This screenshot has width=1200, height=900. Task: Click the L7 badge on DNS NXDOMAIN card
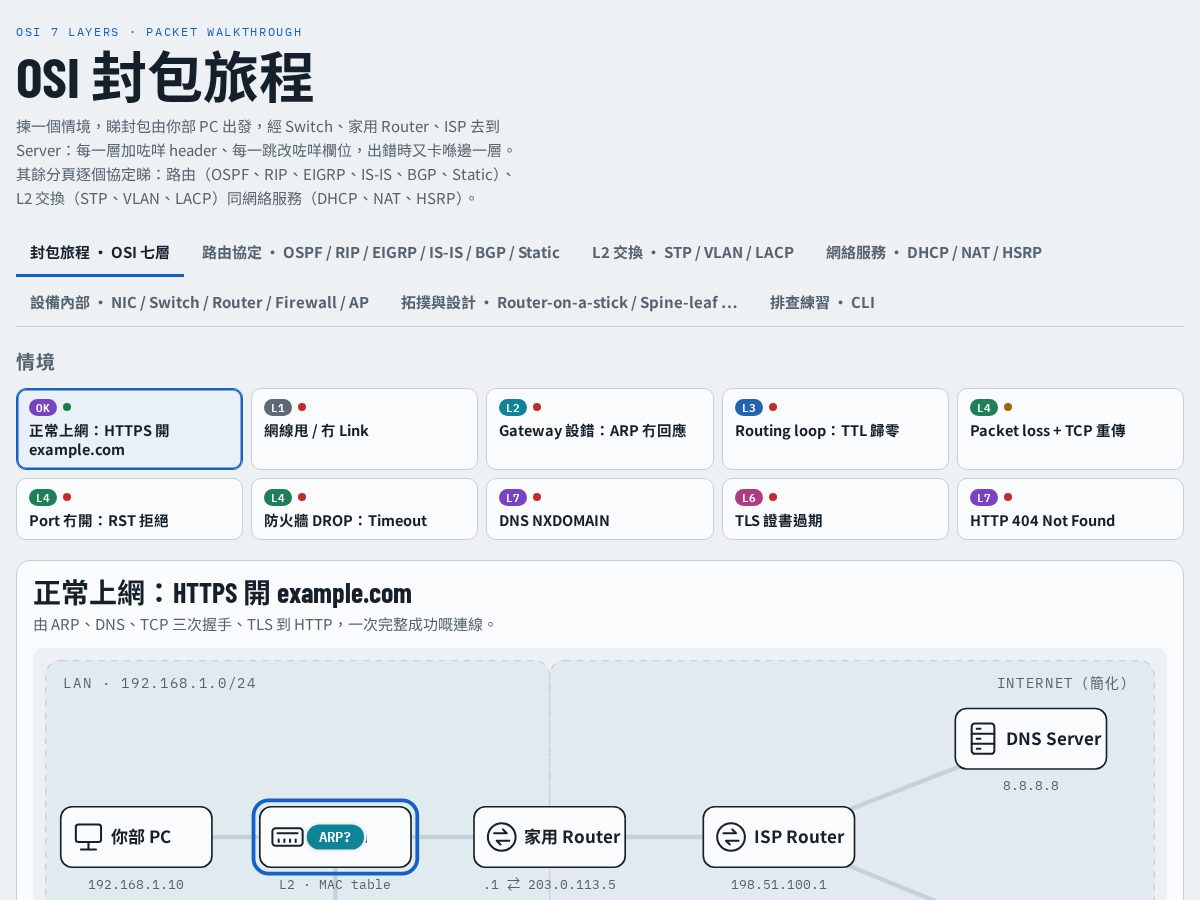click(x=513, y=497)
